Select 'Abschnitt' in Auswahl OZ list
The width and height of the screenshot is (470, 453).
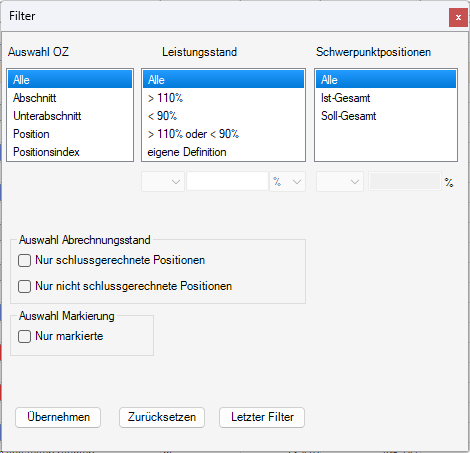tap(70, 98)
